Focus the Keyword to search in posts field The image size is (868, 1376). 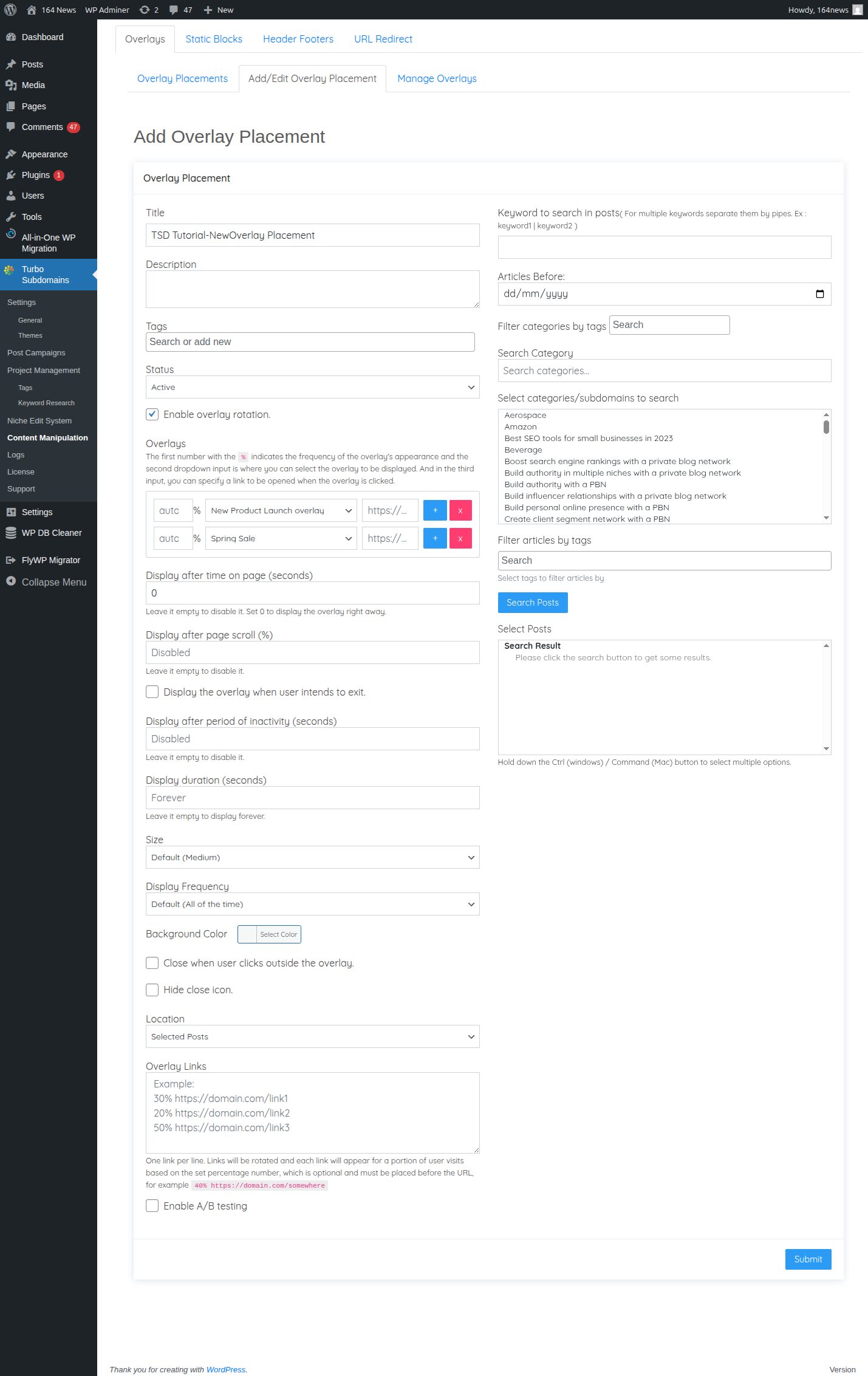664,247
